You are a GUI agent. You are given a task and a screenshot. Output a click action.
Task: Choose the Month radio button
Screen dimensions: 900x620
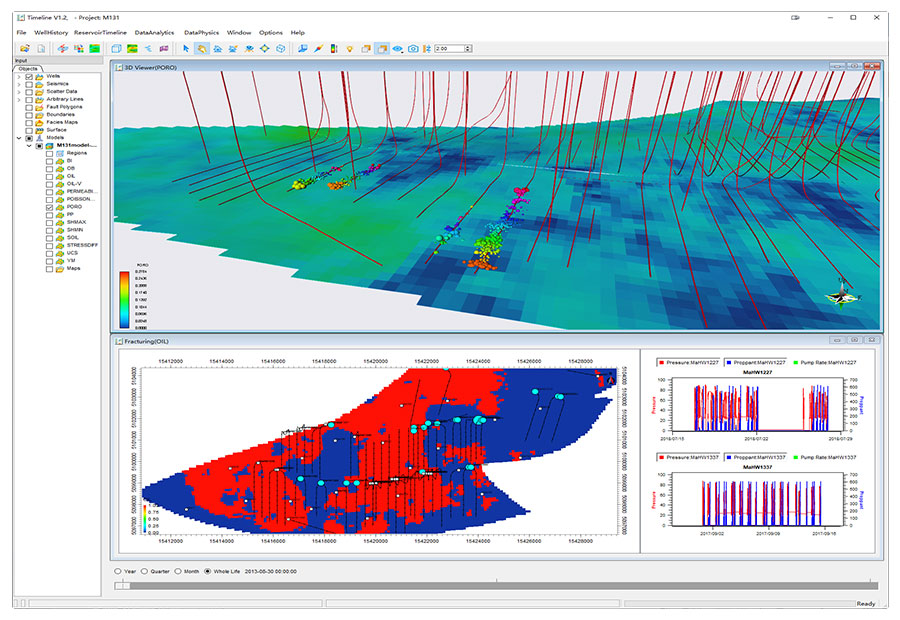tap(178, 571)
